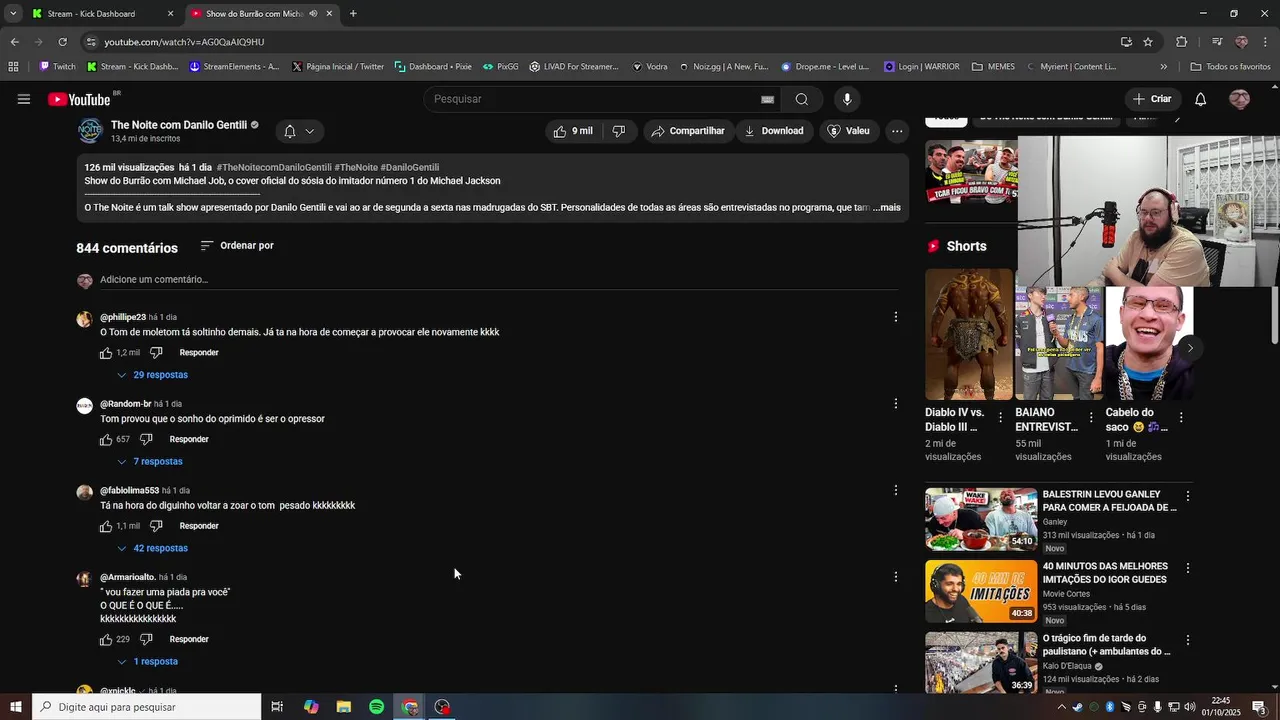The height and width of the screenshot is (720, 1280).
Task: Open a new browser tab
Action: coord(353,14)
